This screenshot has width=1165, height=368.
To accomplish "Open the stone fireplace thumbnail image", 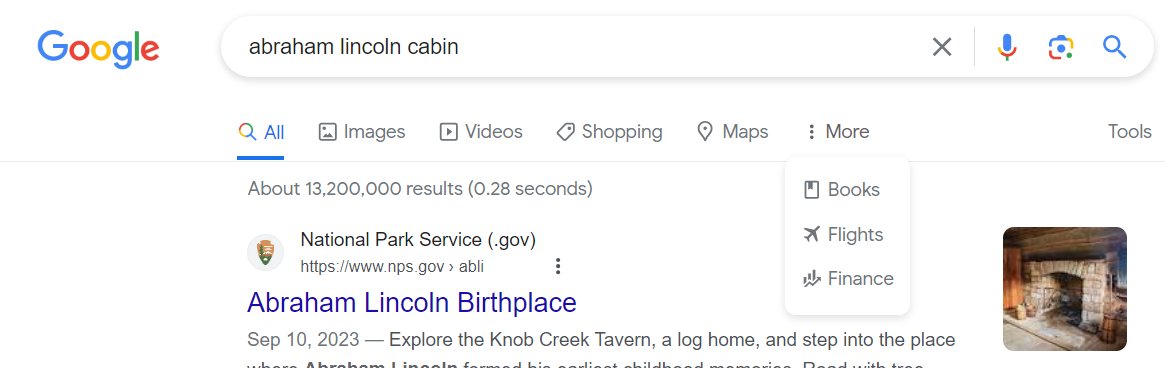I will (1065, 288).
